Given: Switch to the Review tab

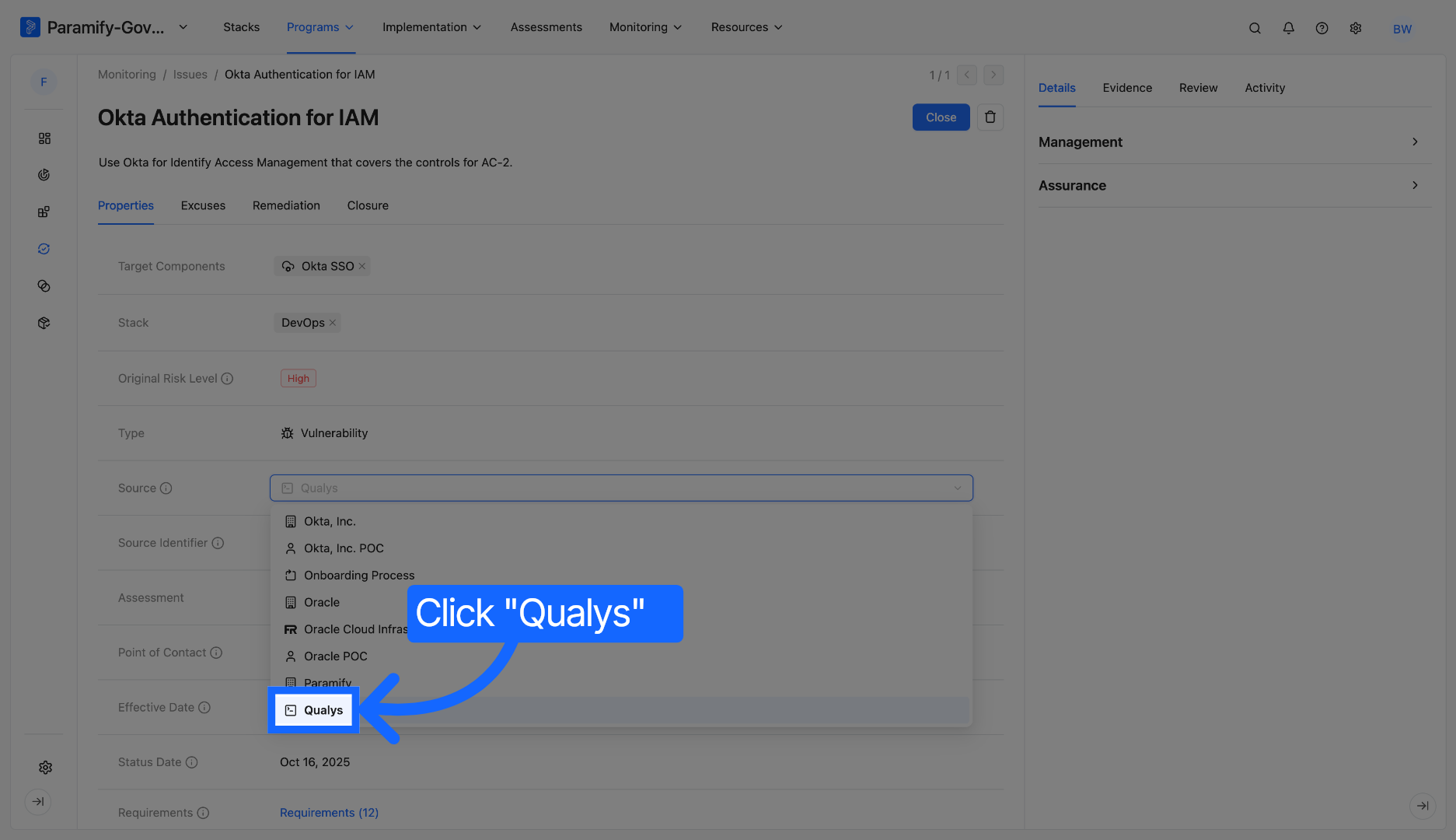Looking at the screenshot, I should click(x=1198, y=88).
